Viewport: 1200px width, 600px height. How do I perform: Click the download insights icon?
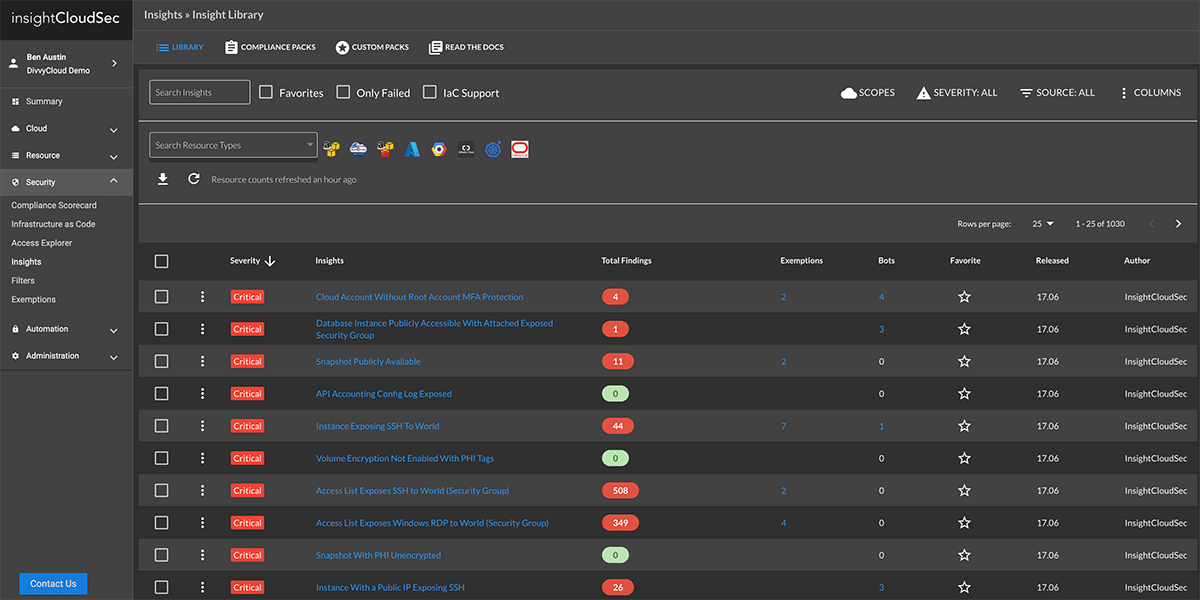click(x=163, y=179)
